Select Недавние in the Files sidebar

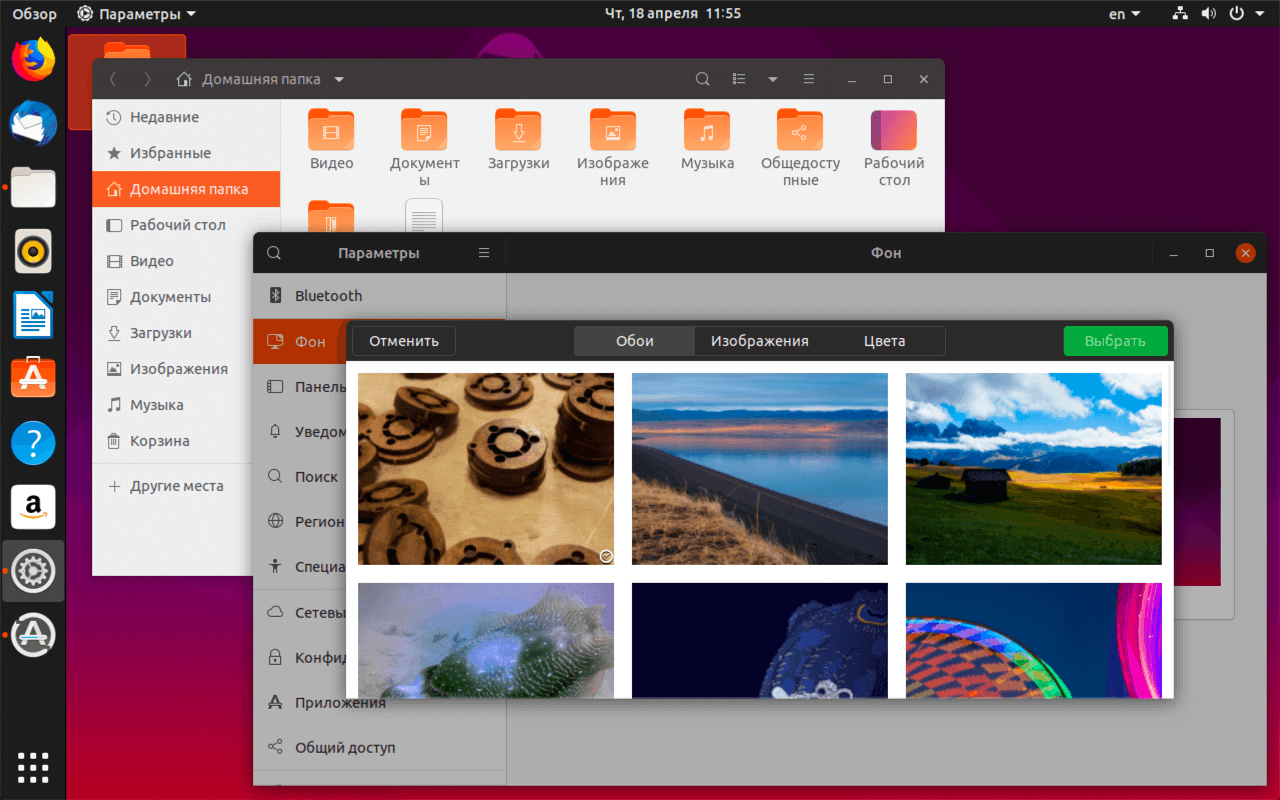coord(186,117)
